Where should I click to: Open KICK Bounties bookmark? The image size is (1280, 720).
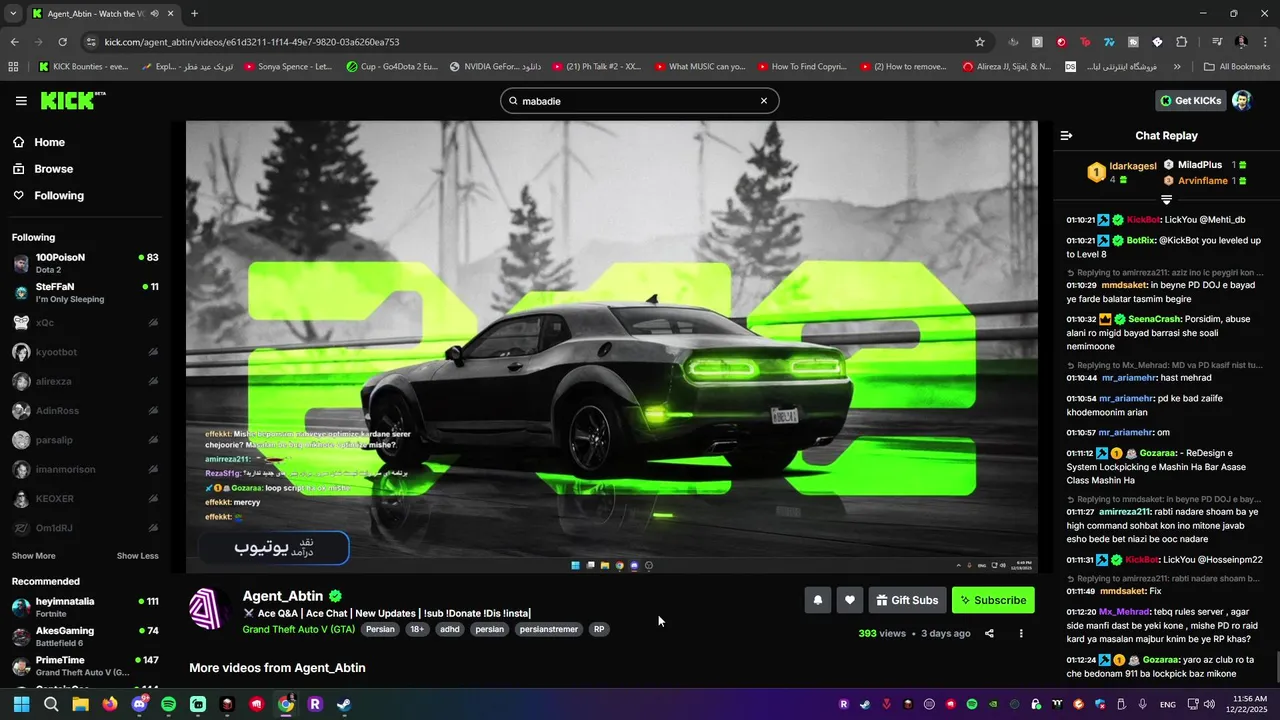(84, 67)
